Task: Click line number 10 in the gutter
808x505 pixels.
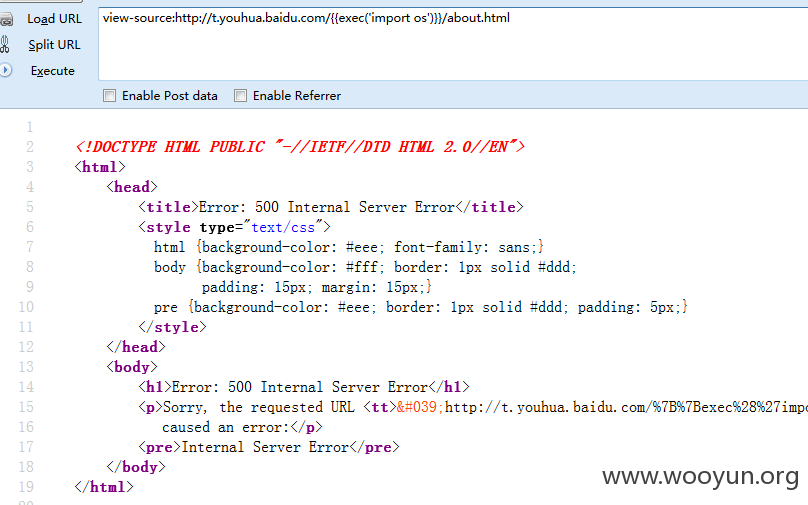Action: (26, 307)
